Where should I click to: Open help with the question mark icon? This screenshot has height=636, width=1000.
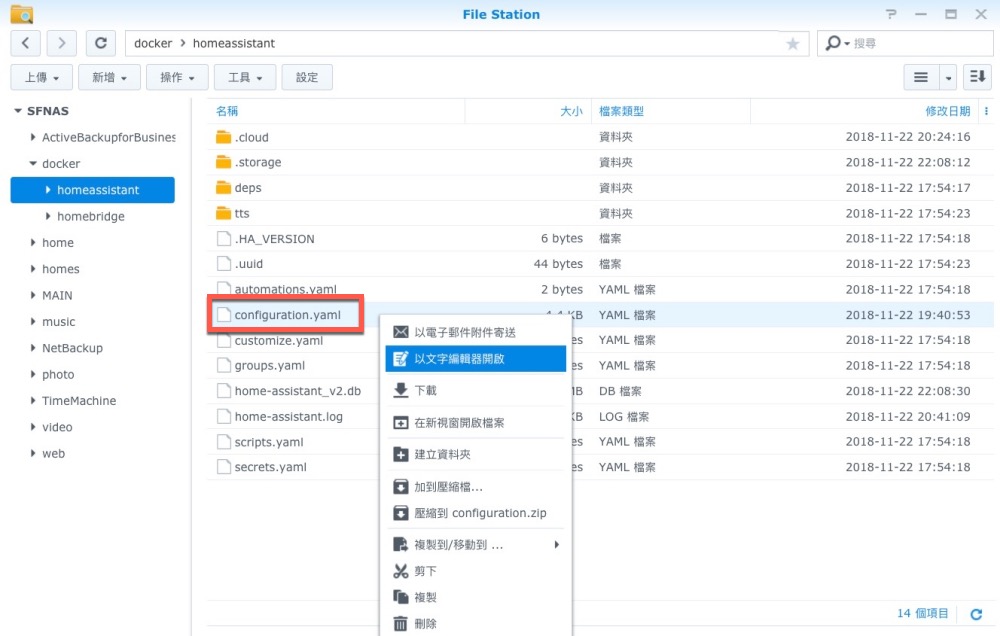click(891, 14)
